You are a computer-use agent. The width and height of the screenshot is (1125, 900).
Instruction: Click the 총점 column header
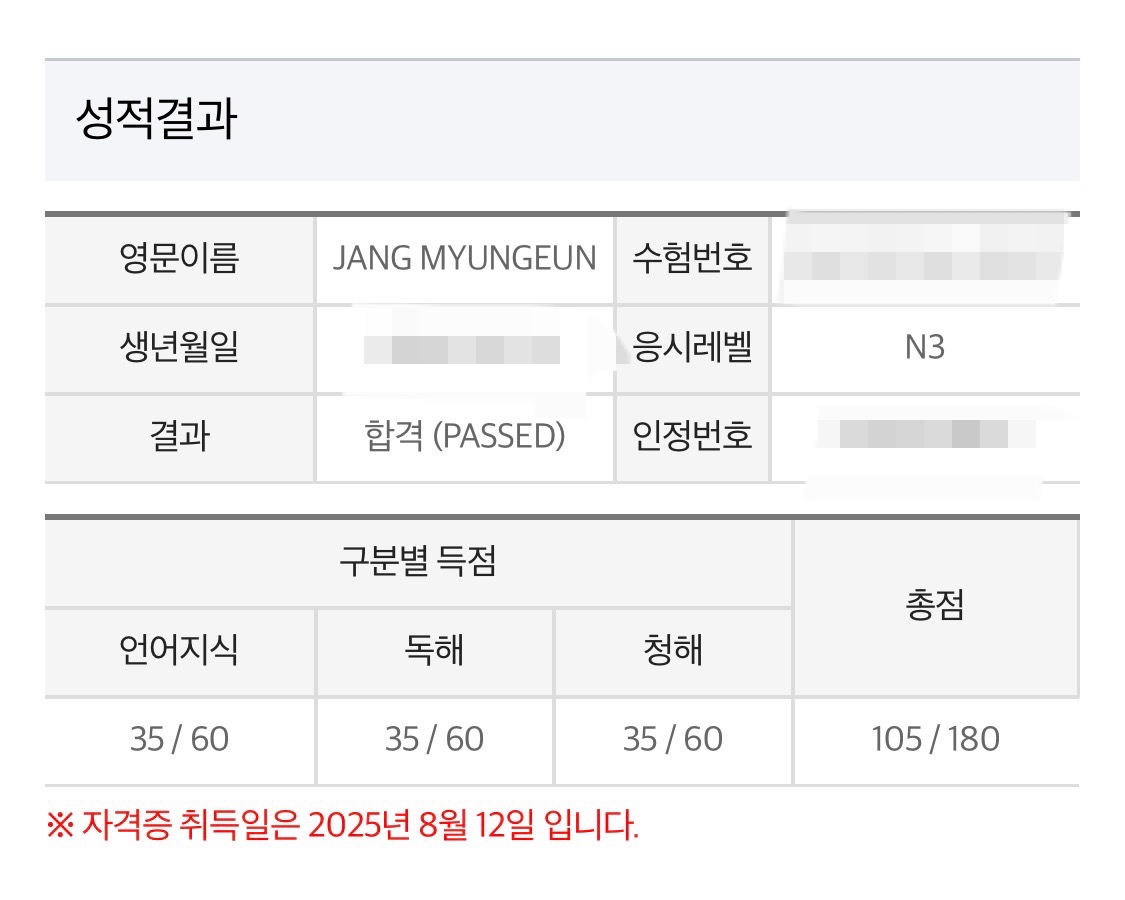point(935,607)
